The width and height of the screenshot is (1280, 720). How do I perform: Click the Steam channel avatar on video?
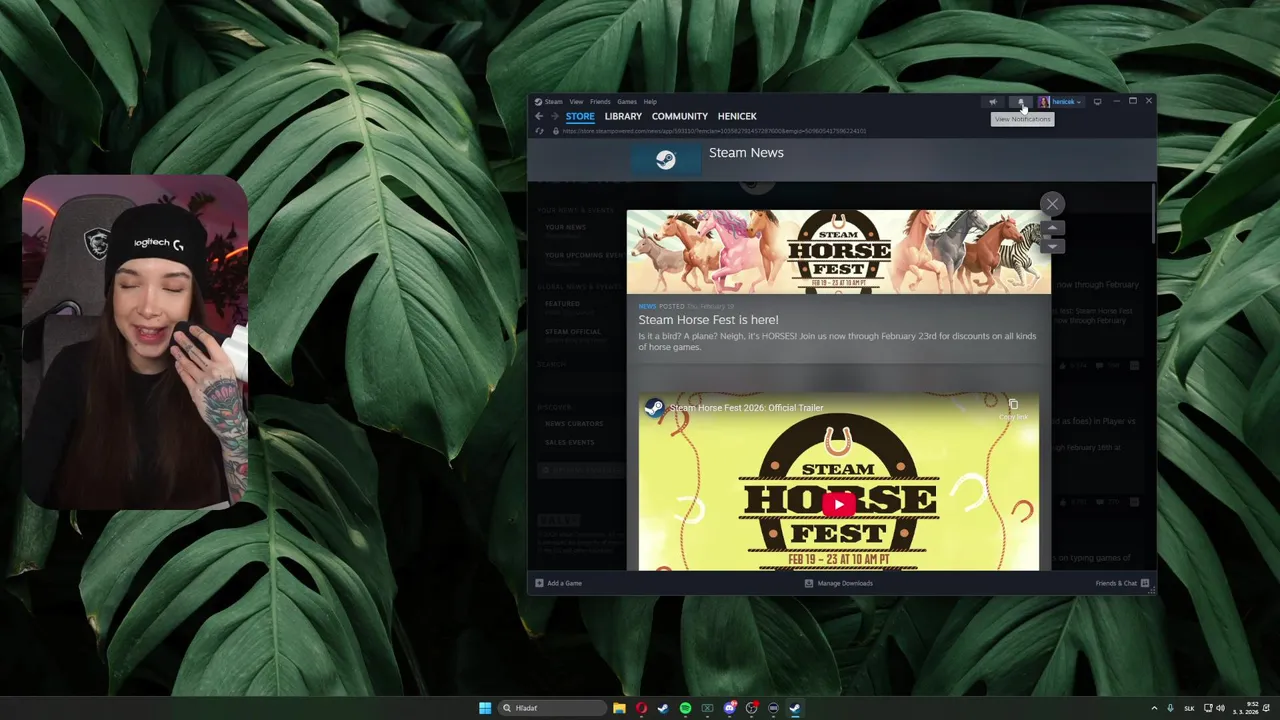point(654,408)
